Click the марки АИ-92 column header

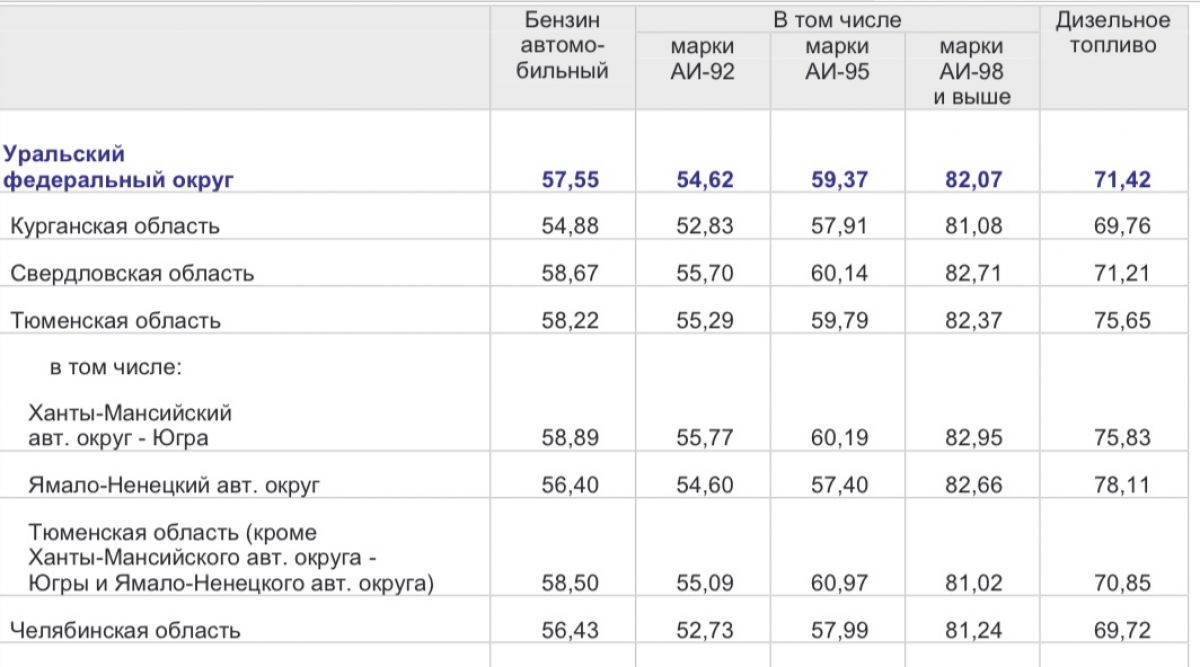pos(702,59)
